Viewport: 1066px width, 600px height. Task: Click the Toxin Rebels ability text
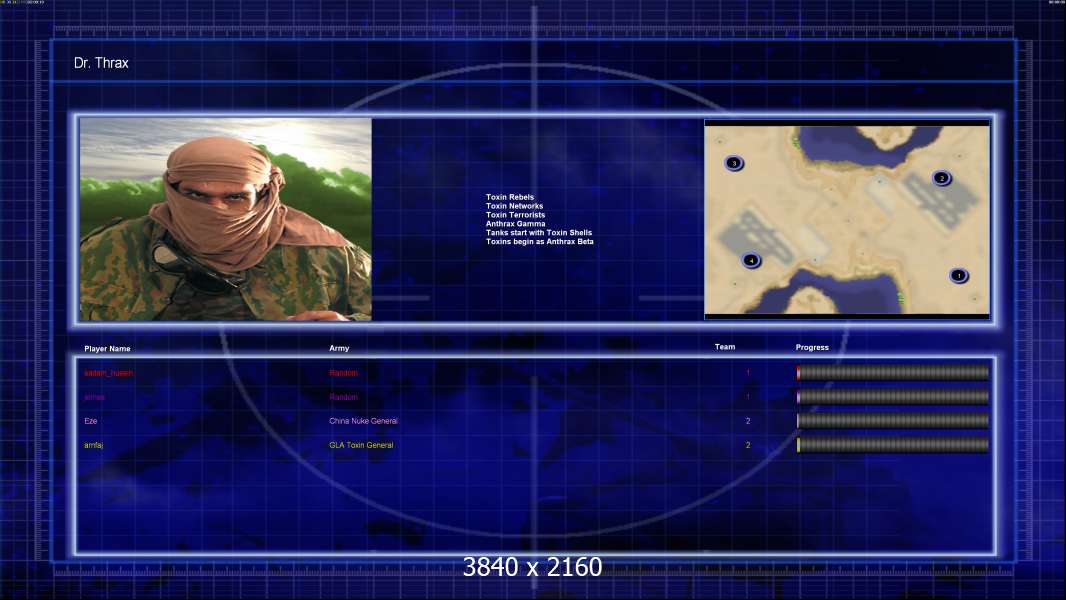(510, 197)
